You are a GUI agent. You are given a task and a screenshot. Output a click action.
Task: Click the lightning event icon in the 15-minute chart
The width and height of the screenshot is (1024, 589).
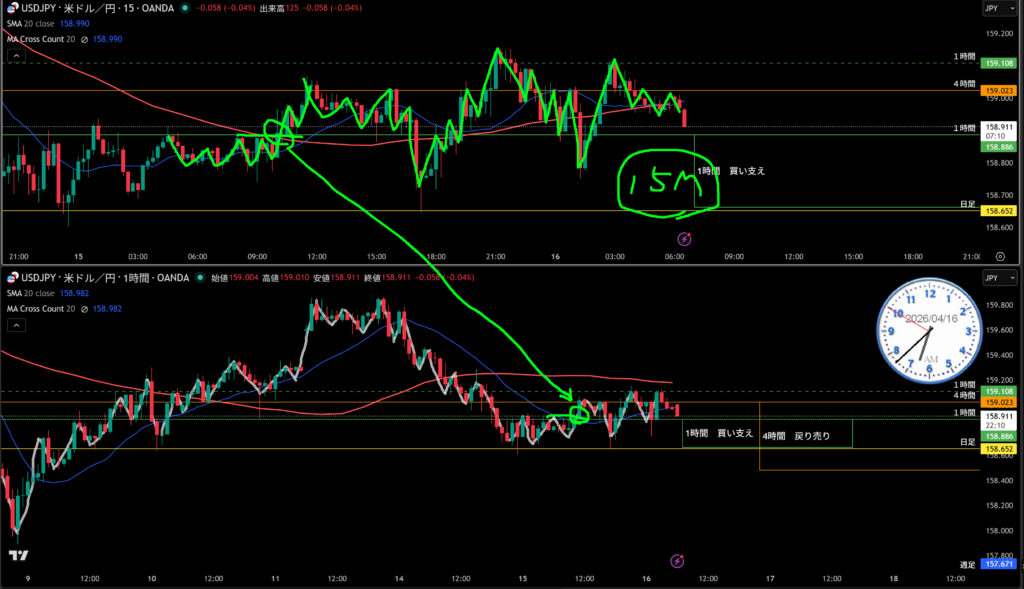tap(684, 239)
